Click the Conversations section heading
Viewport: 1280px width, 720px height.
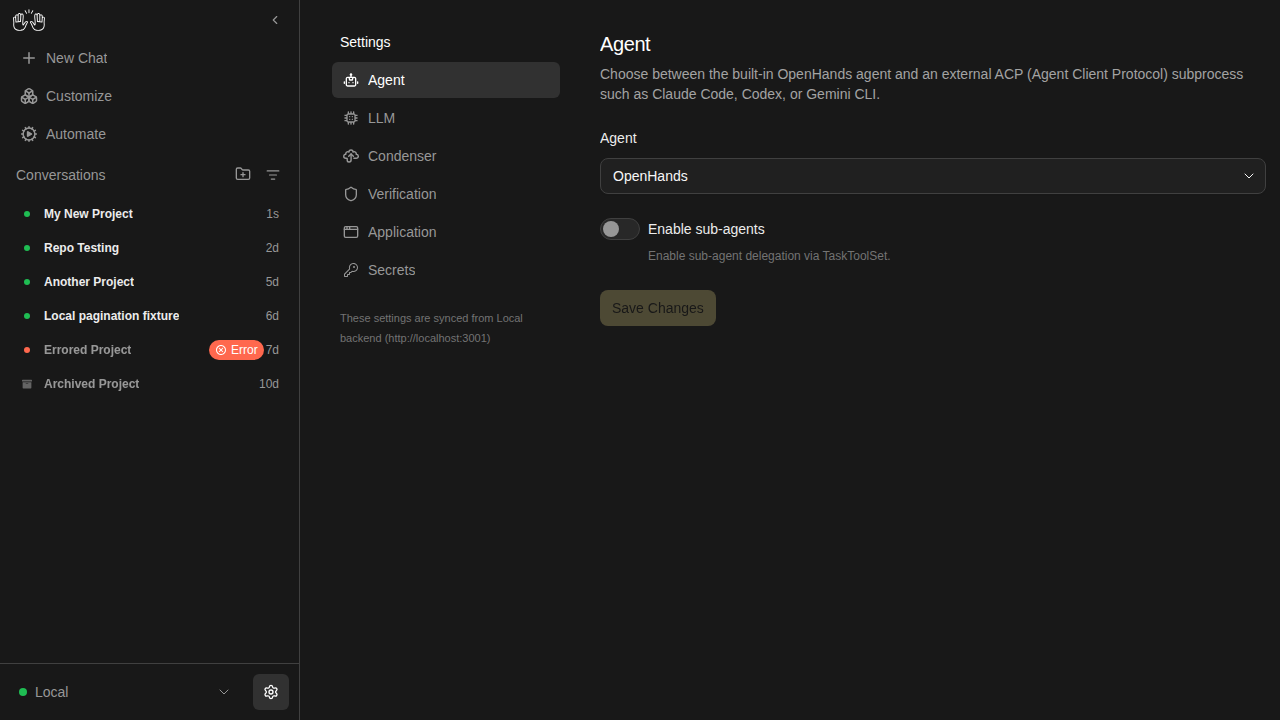pyautogui.click(x=61, y=175)
